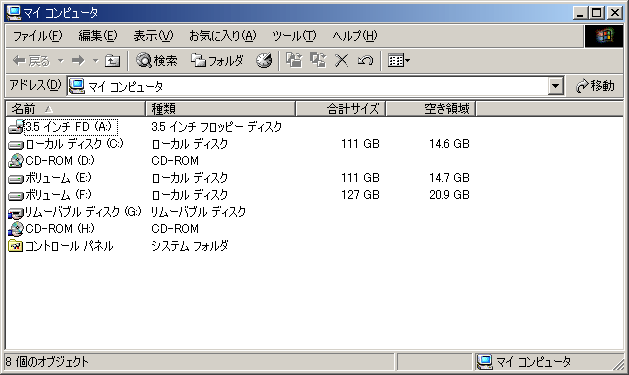
Task: Click the Undo toolbar icon
Action: tap(365, 61)
